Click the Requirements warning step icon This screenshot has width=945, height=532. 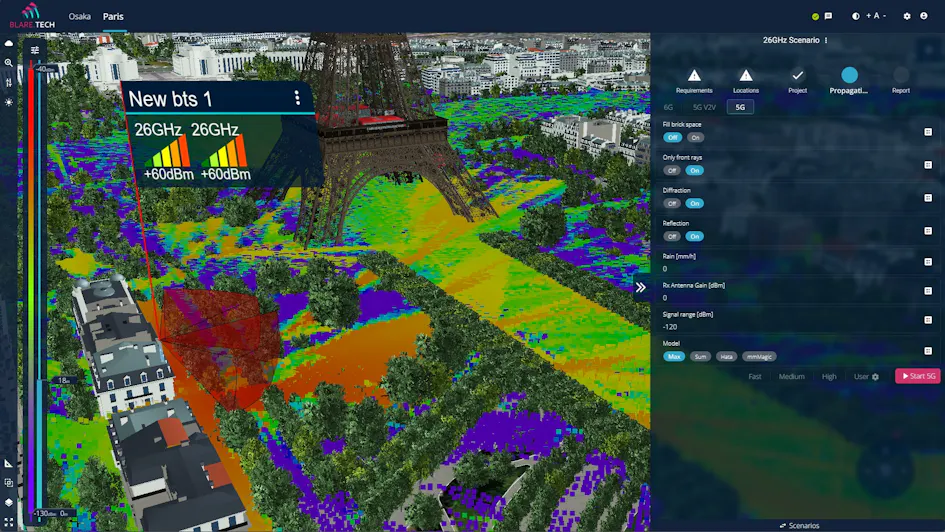[694, 75]
